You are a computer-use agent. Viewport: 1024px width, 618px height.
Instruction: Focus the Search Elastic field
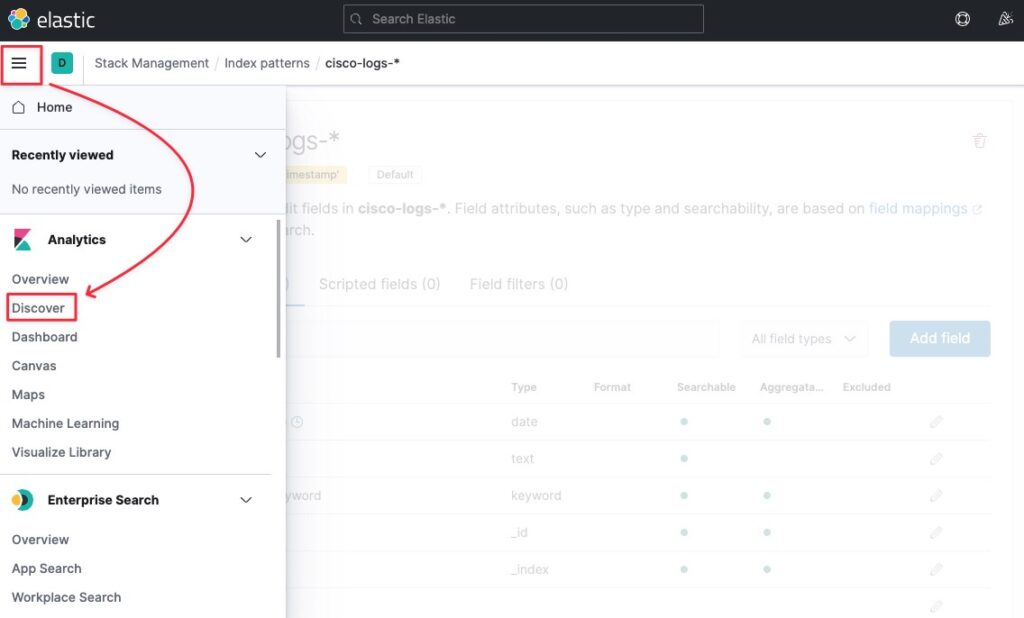[524, 19]
